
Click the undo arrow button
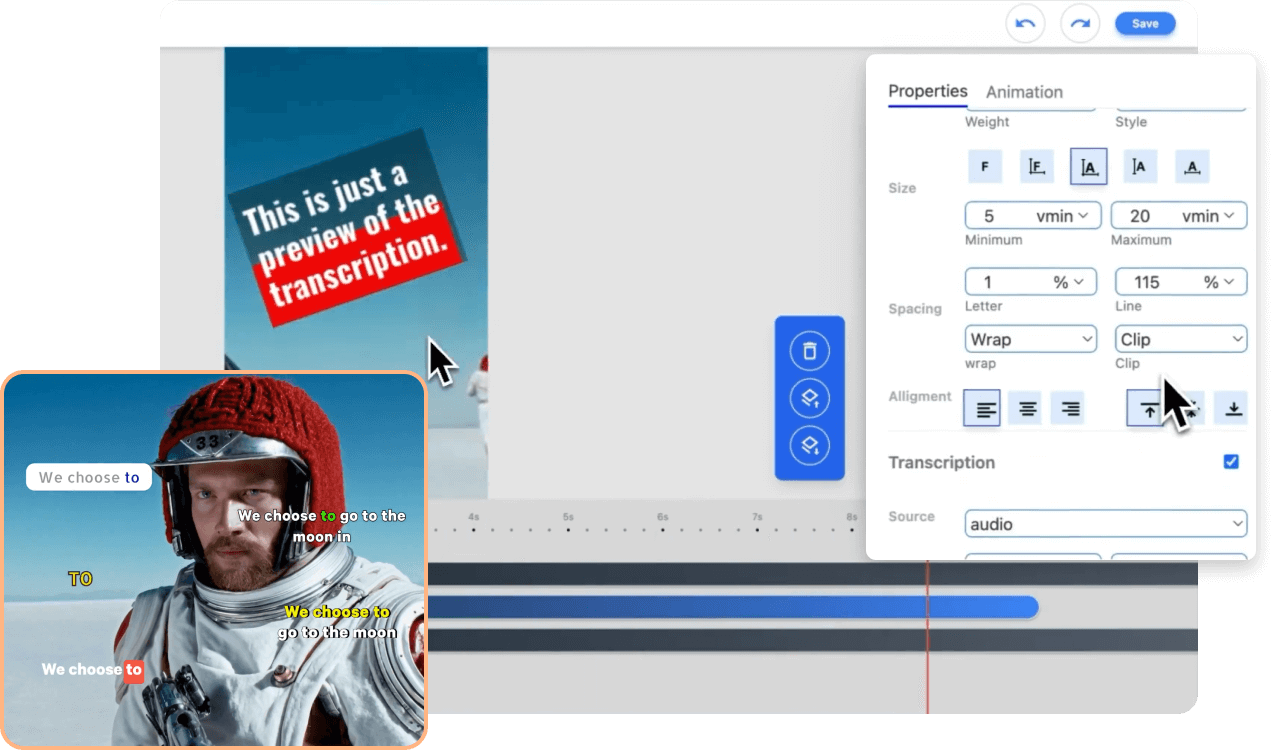tap(1025, 23)
